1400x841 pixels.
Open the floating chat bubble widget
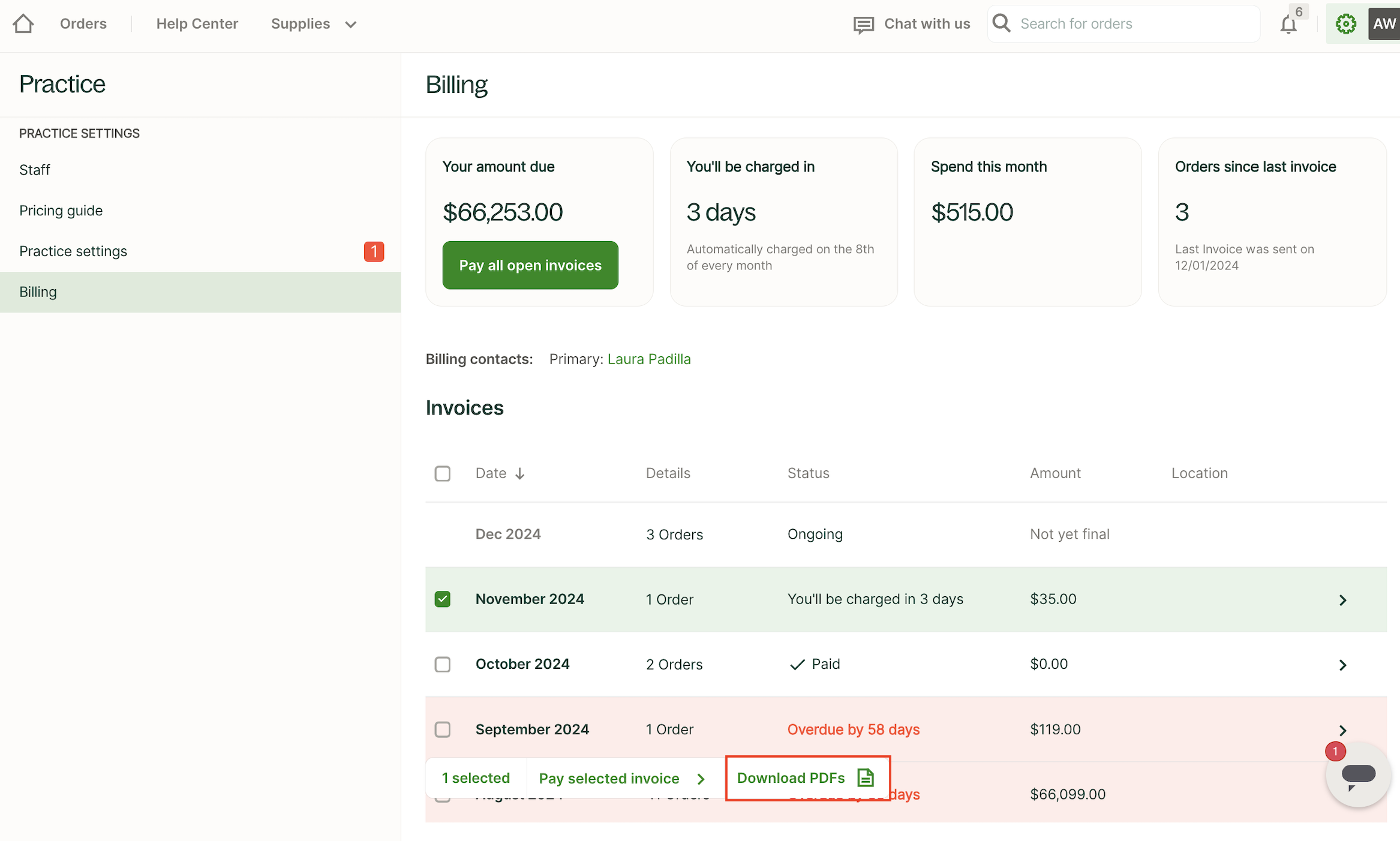1357,774
